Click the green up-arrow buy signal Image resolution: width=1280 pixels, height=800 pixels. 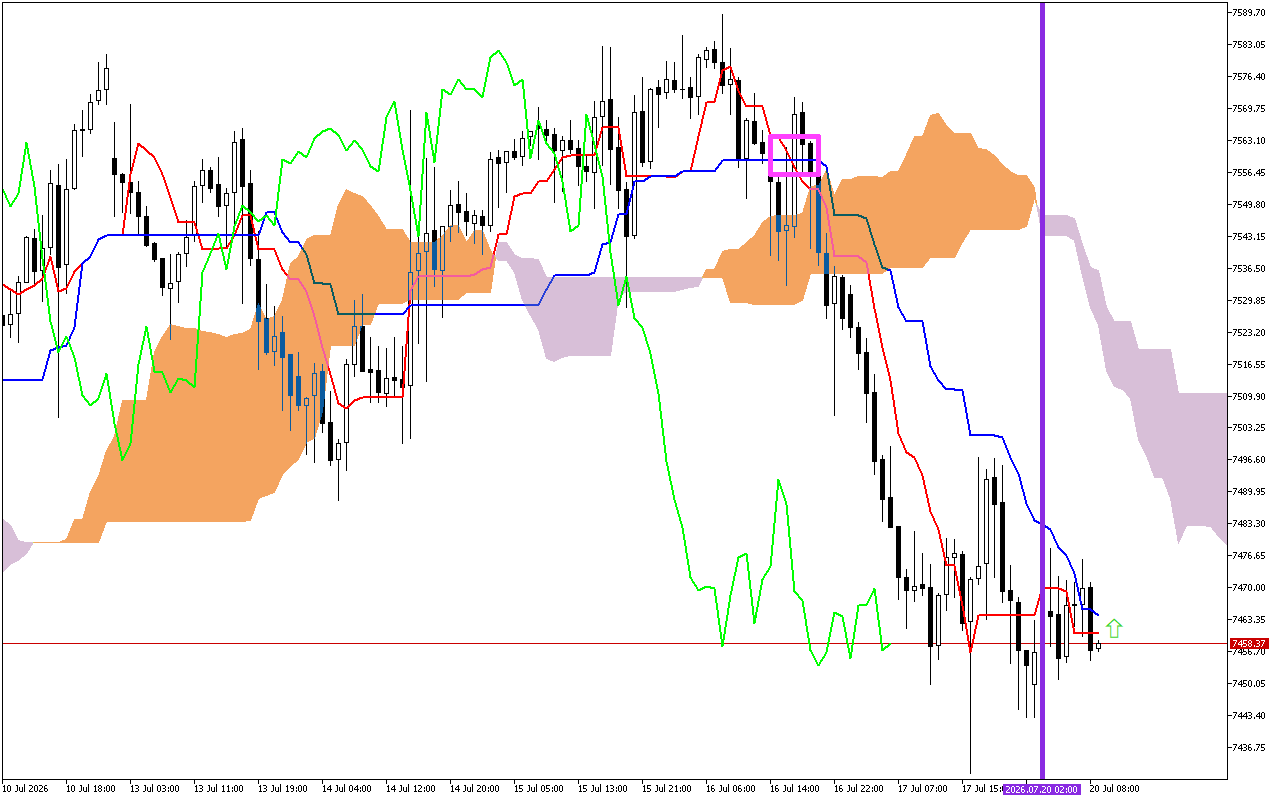pyautogui.click(x=1114, y=628)
